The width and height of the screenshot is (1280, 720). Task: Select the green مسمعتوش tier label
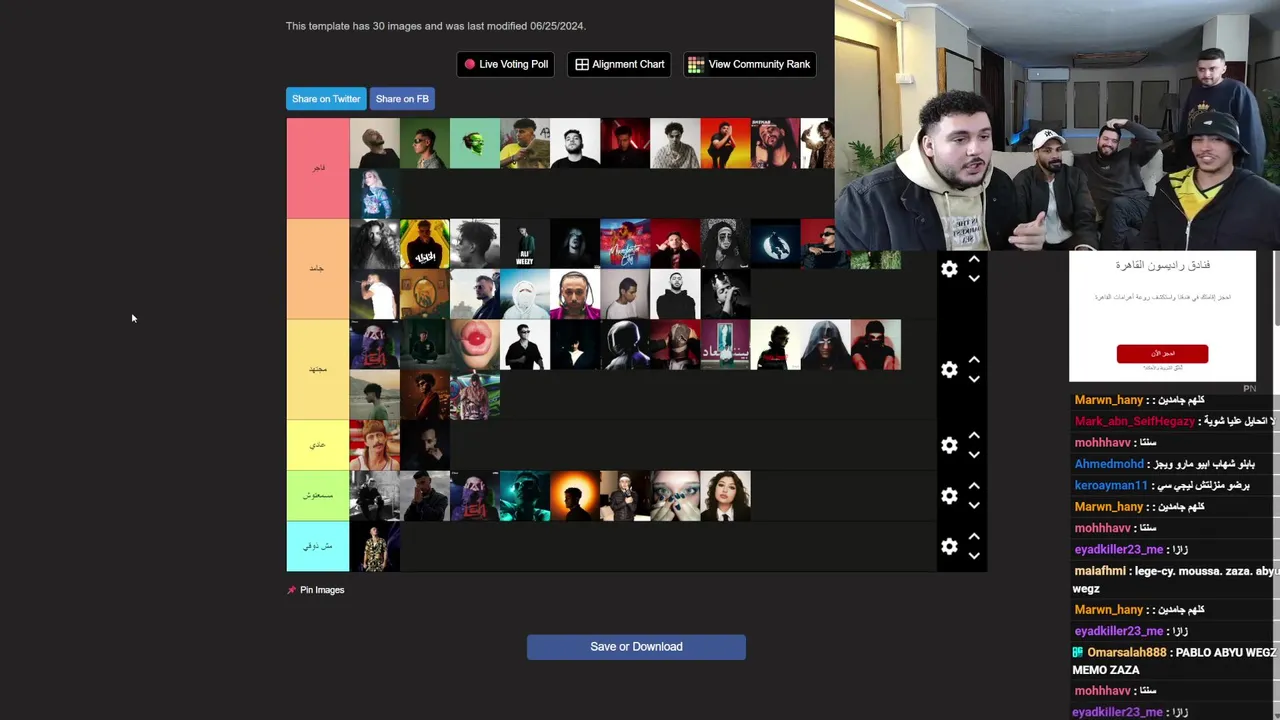[x=318, y=496]
